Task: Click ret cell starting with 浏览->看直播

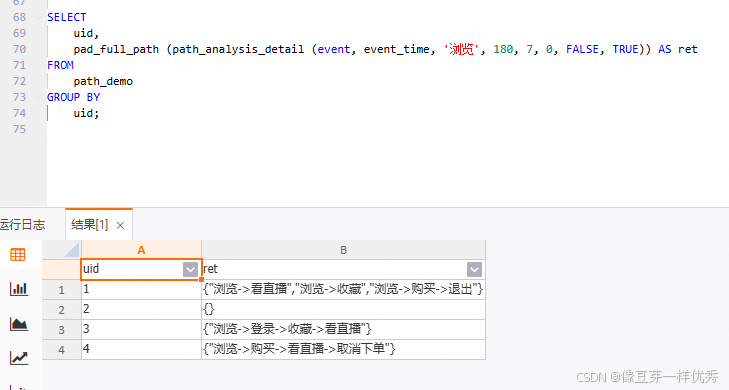Action: coord(344,290)
